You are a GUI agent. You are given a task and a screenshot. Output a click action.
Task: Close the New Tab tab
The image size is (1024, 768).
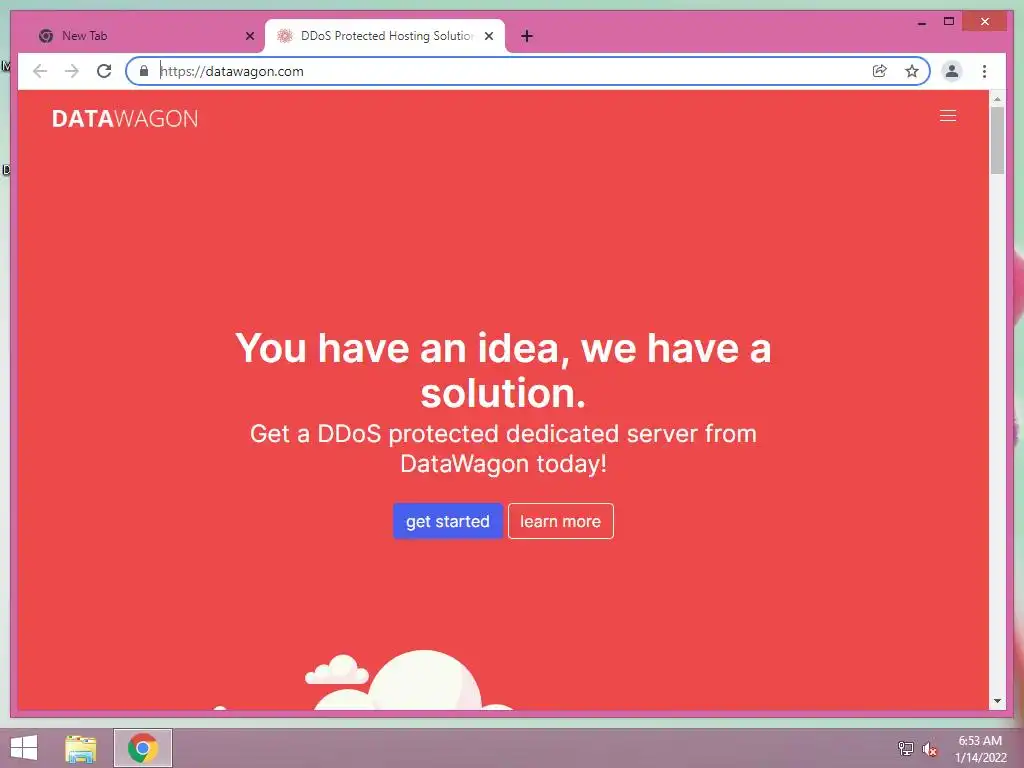(249, 36)
